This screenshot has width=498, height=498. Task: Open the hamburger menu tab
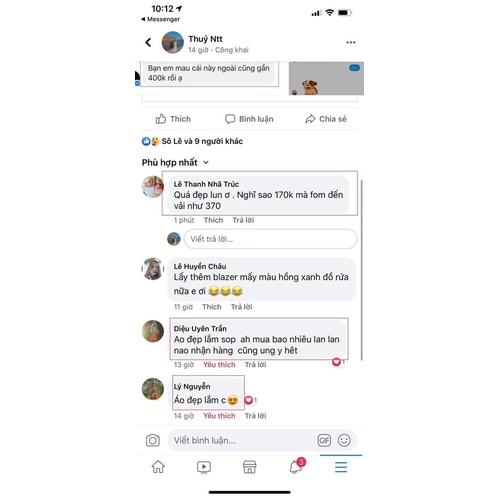tap(341, 467)
